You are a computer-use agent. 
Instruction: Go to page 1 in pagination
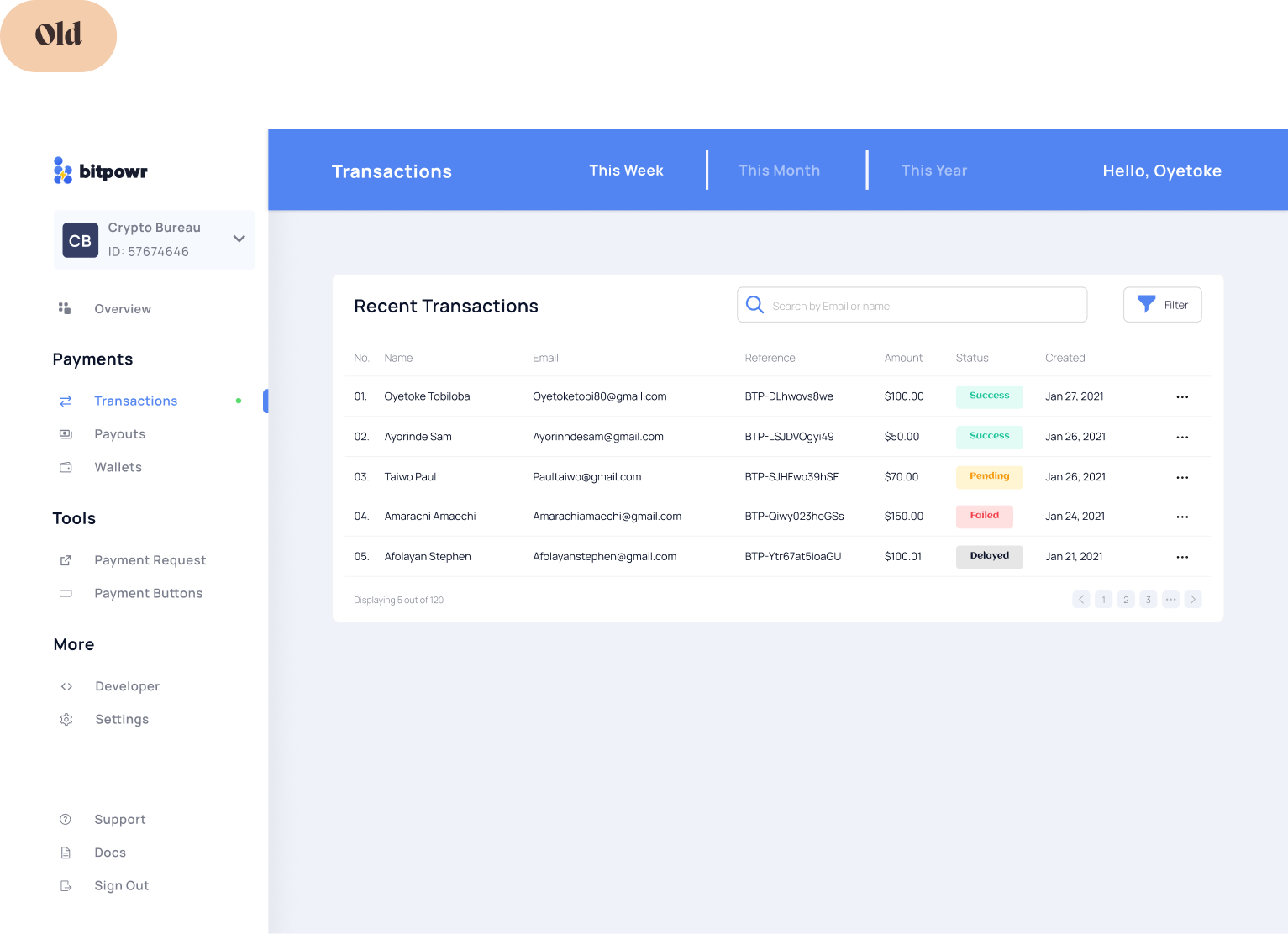(1103, 600)
